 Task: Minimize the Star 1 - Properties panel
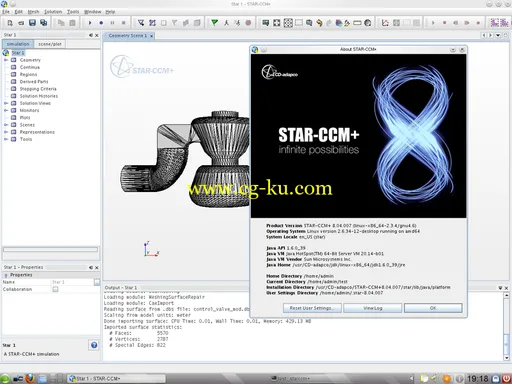[x=91, y=267]
